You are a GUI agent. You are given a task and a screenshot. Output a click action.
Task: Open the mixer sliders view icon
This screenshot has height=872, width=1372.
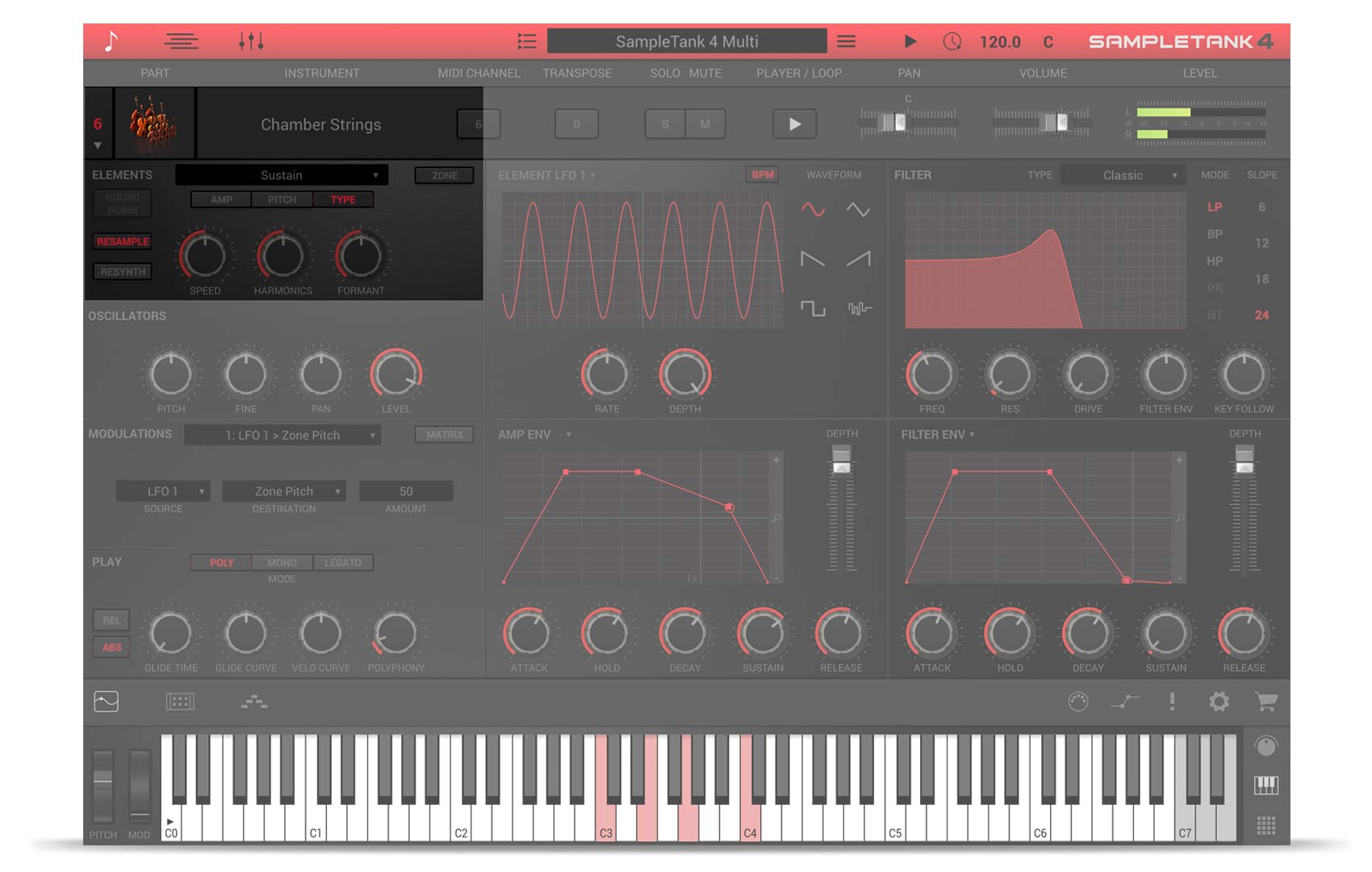(x=251, y=41)
